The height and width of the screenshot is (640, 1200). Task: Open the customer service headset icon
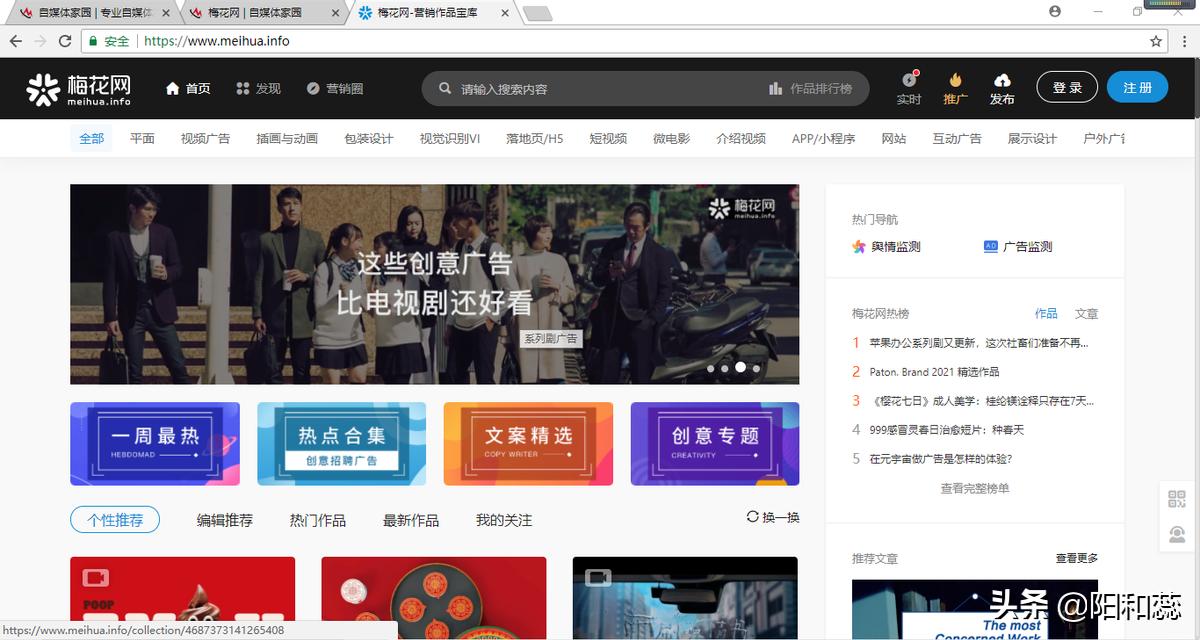point(1176,535)
